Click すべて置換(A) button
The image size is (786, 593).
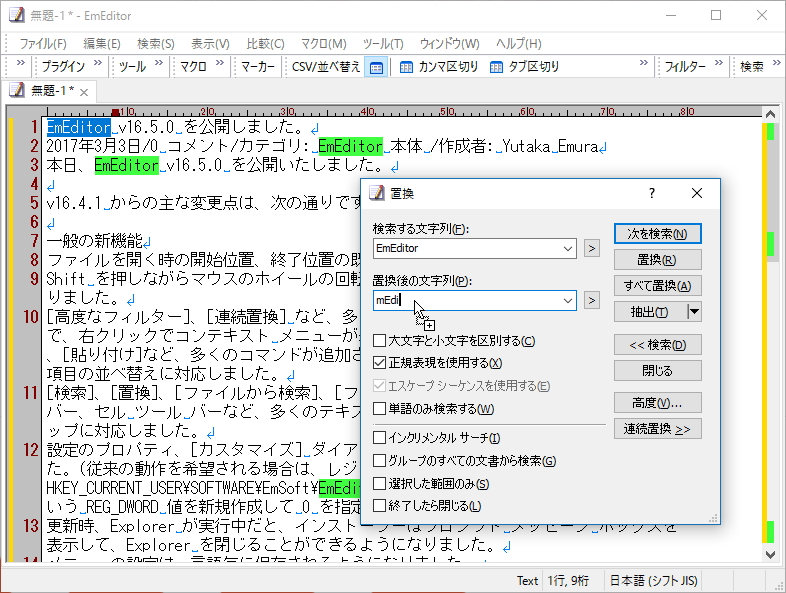pyautogui.click(x=658, y=286)
